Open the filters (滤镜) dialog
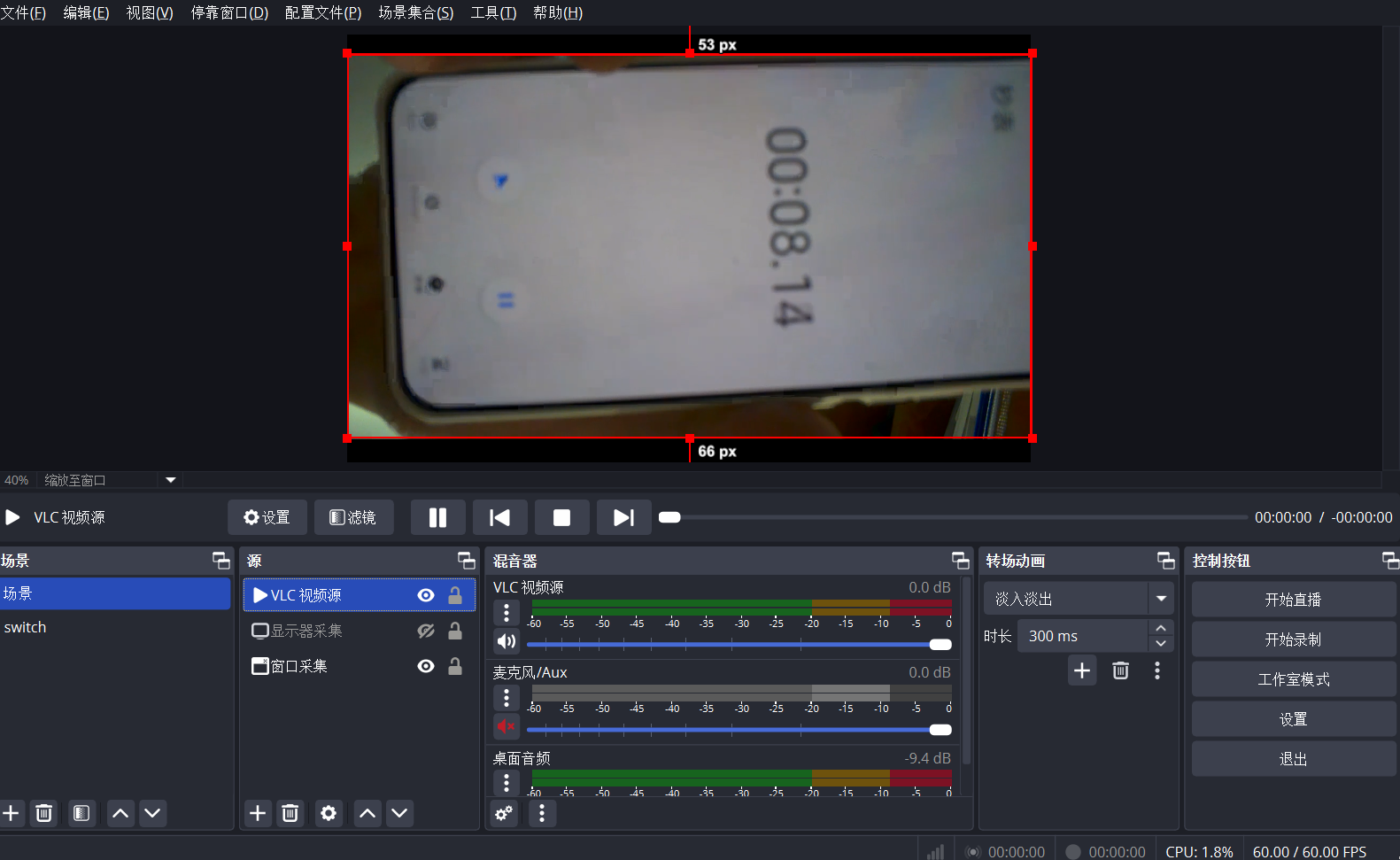The image size is (1400, 860). point(353,517)
